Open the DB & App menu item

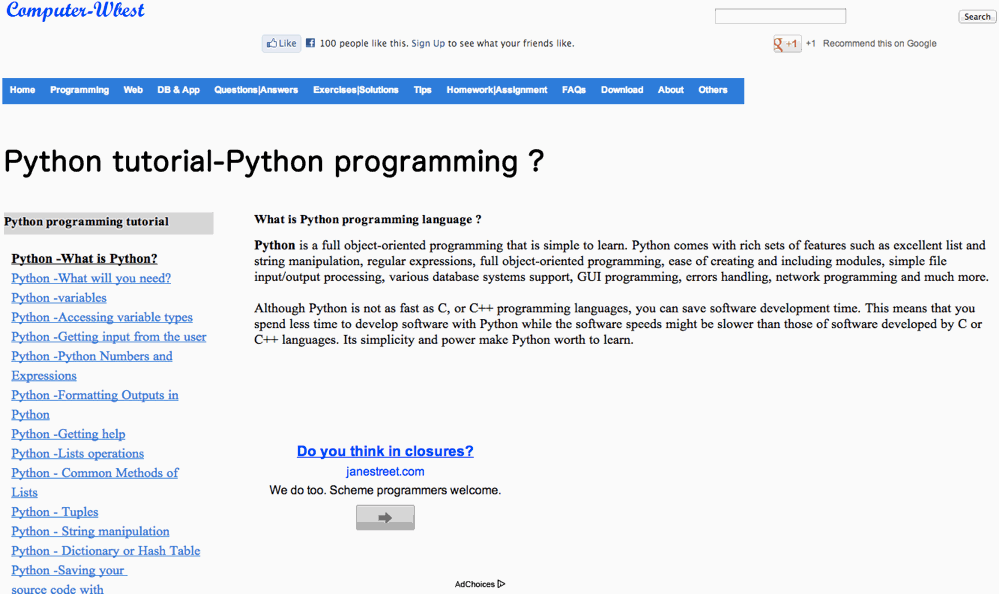point(179,90)
